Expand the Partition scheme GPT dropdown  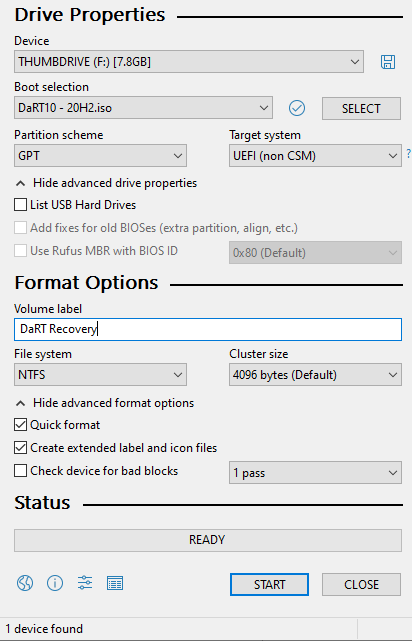pyautogui.click(x=101, y=155)
